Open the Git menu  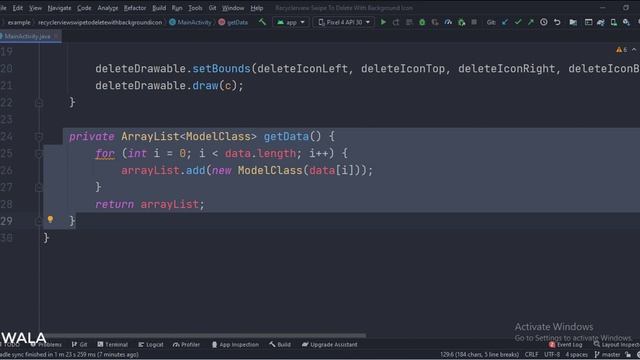point(212,8)
